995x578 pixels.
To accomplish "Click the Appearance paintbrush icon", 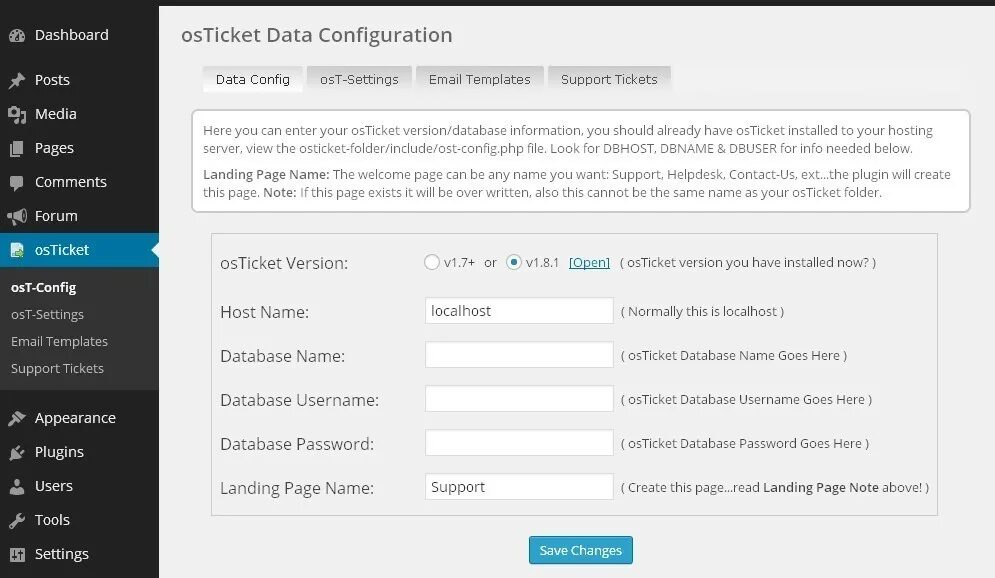I will click(x=17, y=418).
